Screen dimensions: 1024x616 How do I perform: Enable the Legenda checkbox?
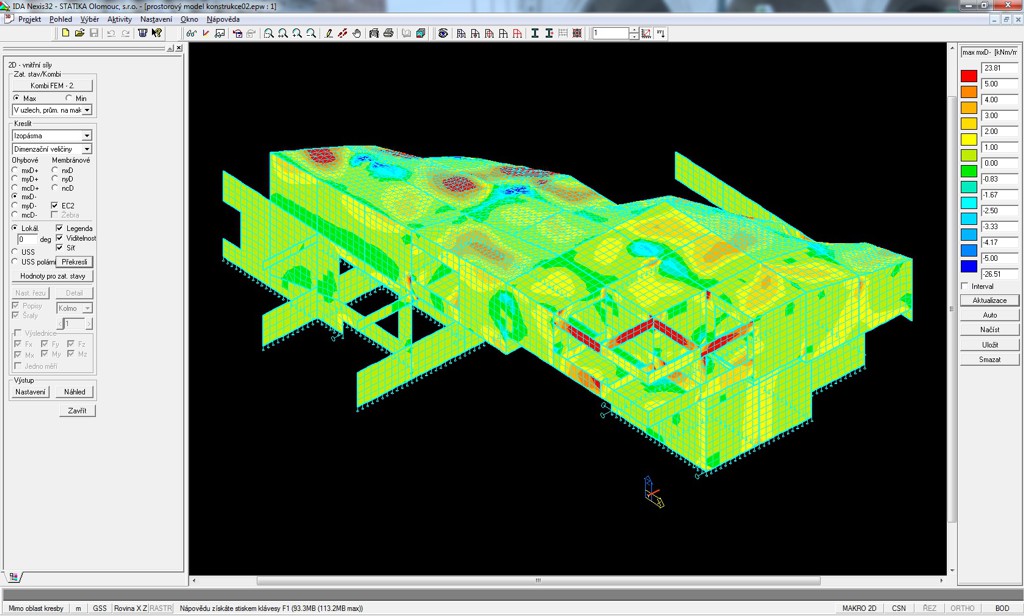point(60,228)
